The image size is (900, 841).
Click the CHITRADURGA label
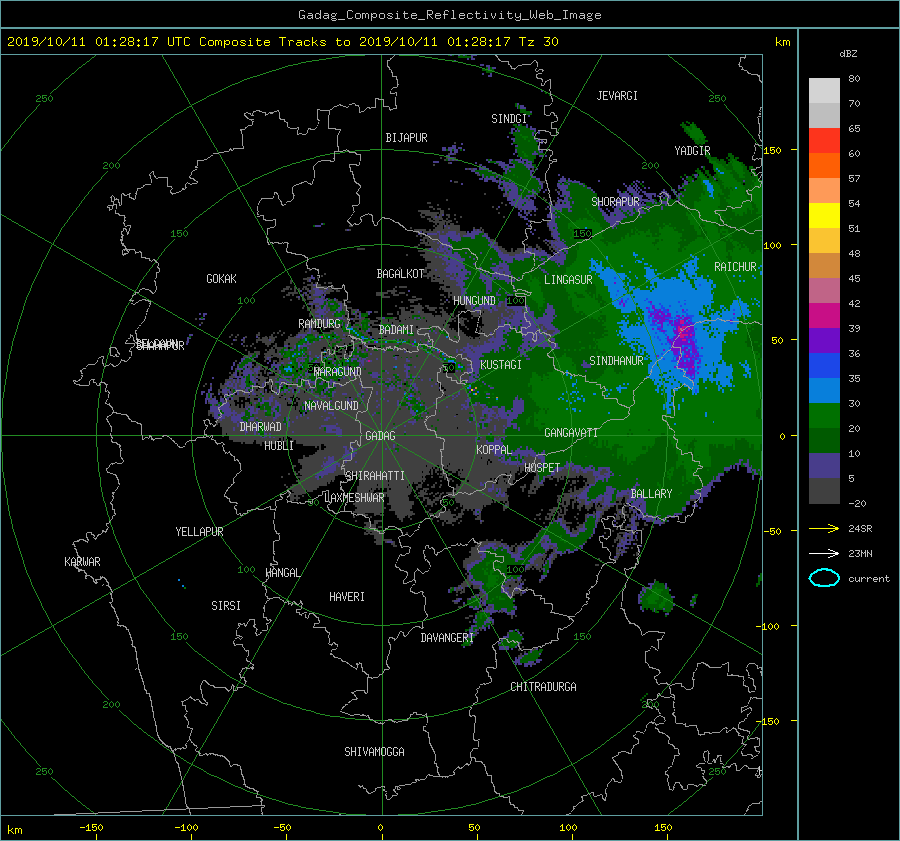pos(543,687)
